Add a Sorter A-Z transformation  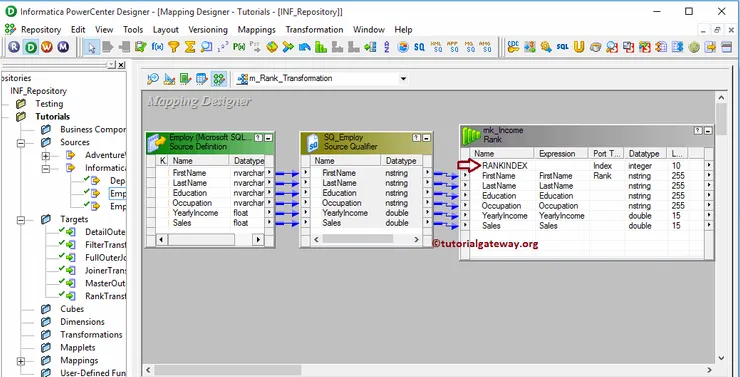387,47
